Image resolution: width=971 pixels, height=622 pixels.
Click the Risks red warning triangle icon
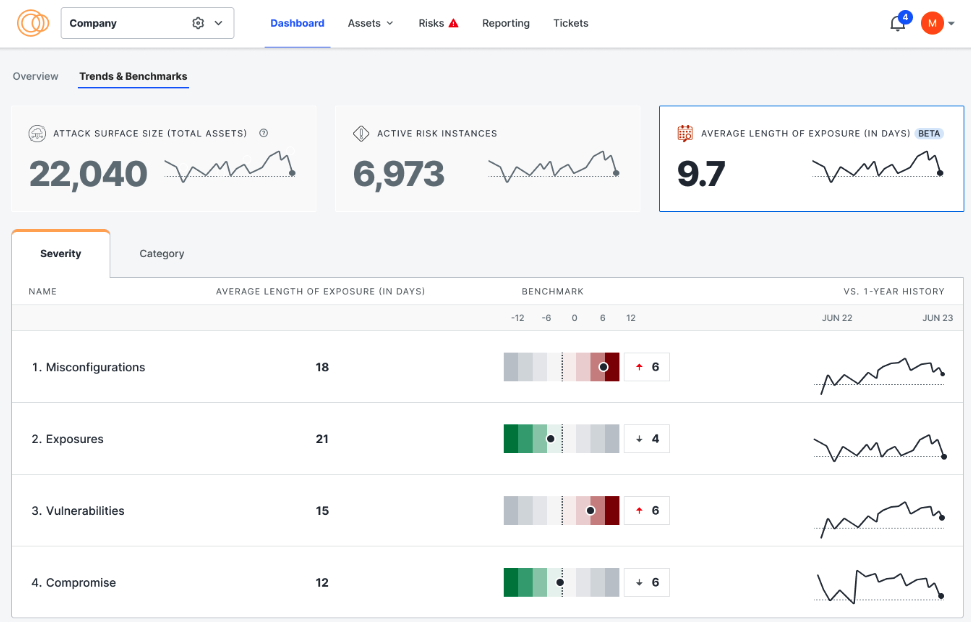454,23
